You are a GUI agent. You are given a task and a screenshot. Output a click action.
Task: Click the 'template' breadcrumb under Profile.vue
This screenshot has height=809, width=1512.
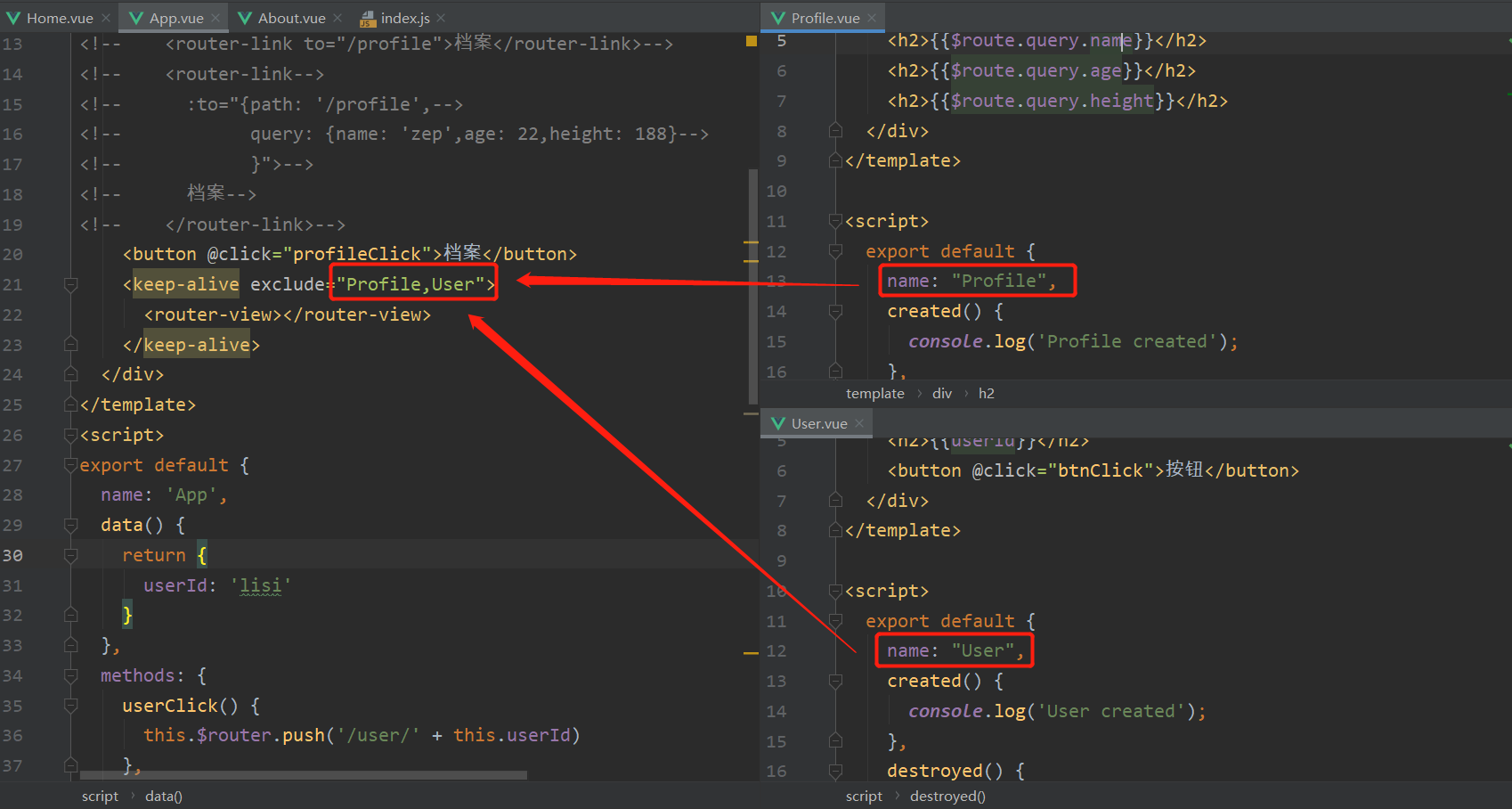[875, 394]
